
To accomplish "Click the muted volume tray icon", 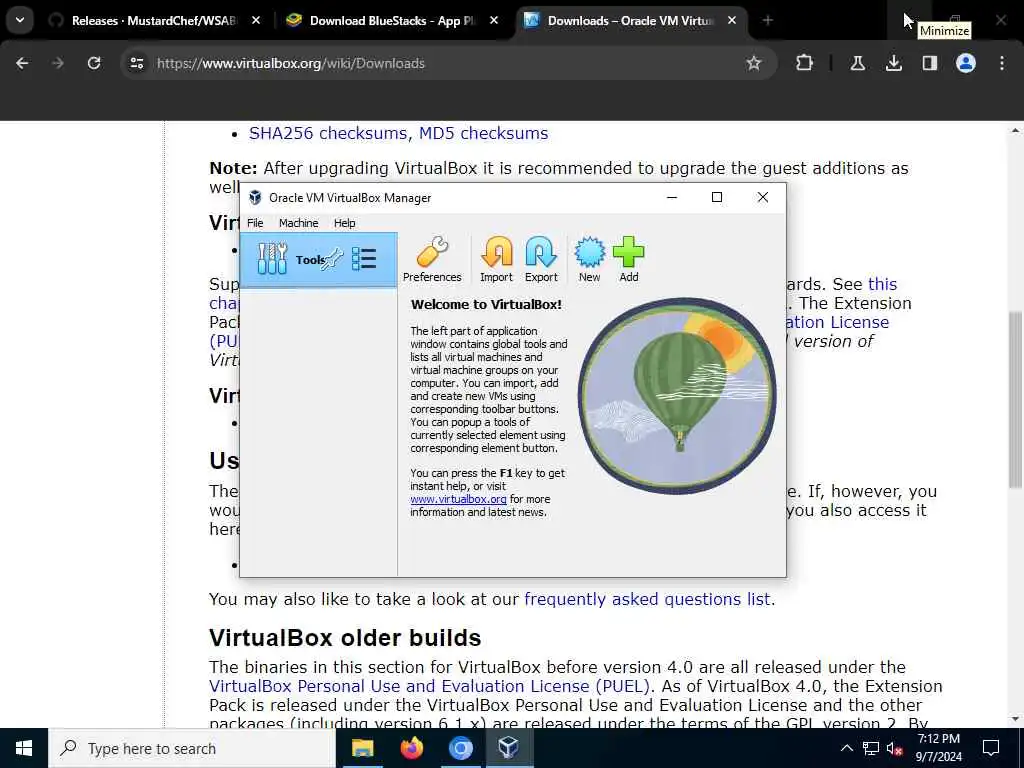I will click(895, 748).
